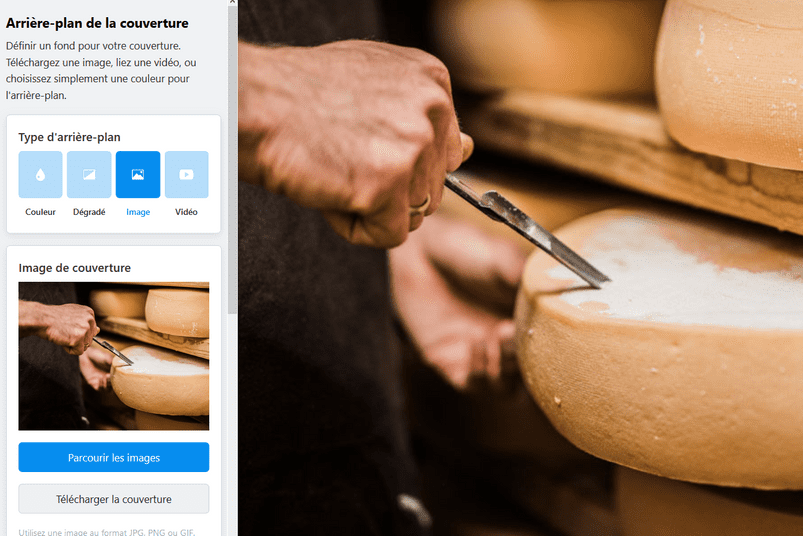The height and width of the screenshot is (536, 803).
Task: Click the background description paragraph text
Action: pos(101,71)
